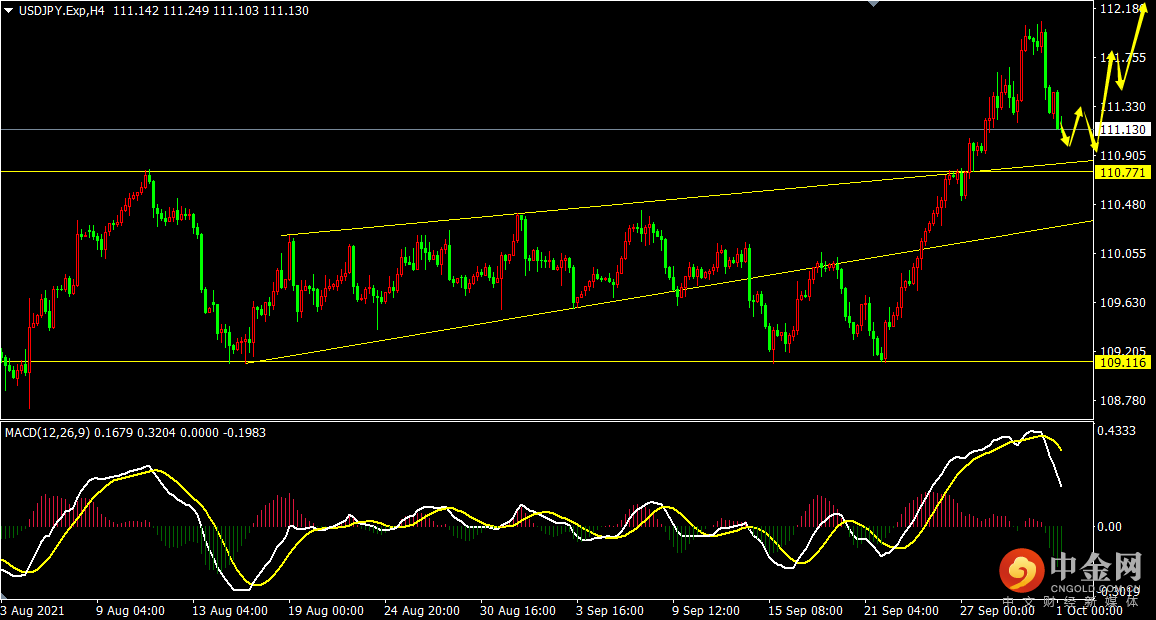The image size is (1156, 620).
Task: Select the 111.330 price scale value
Action: coord(1123,107)
